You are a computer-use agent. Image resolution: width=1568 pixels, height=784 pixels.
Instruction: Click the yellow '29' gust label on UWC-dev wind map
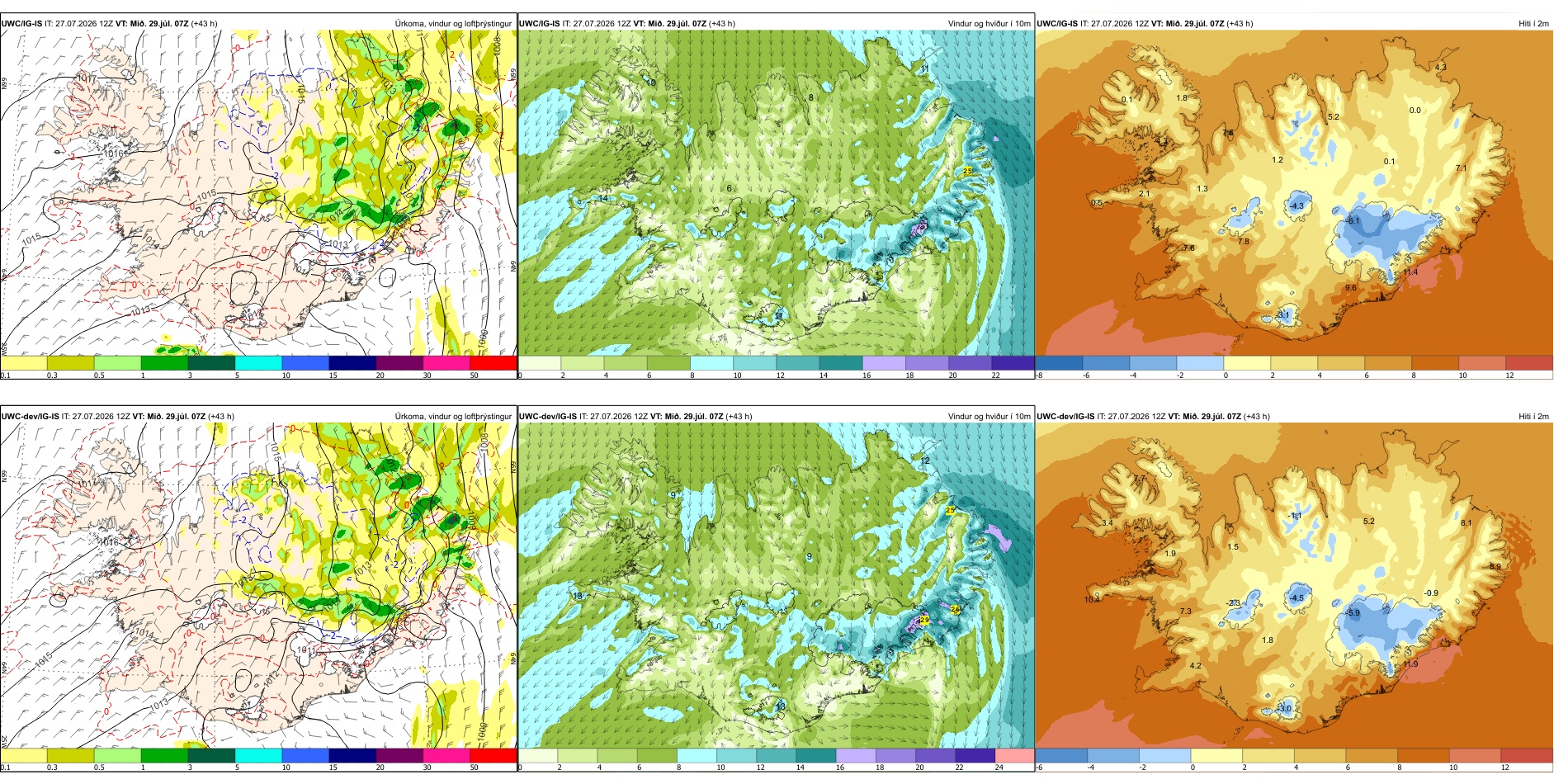(x=924, y=620)
